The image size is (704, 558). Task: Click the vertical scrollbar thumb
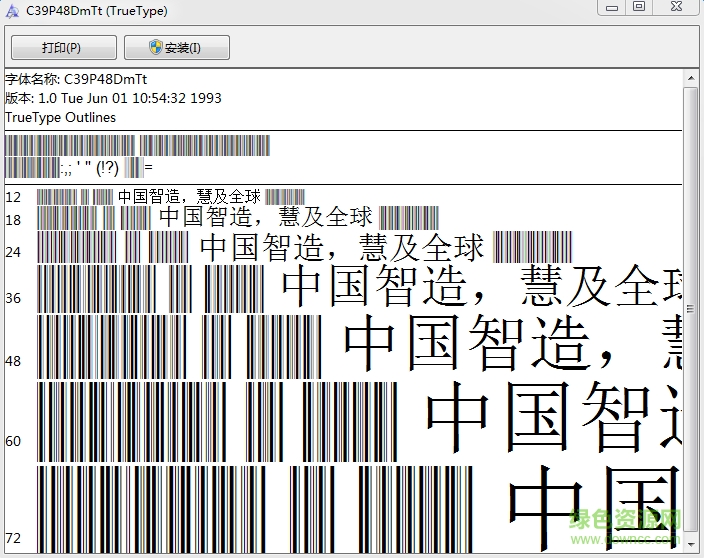click(x=691, y=309)
